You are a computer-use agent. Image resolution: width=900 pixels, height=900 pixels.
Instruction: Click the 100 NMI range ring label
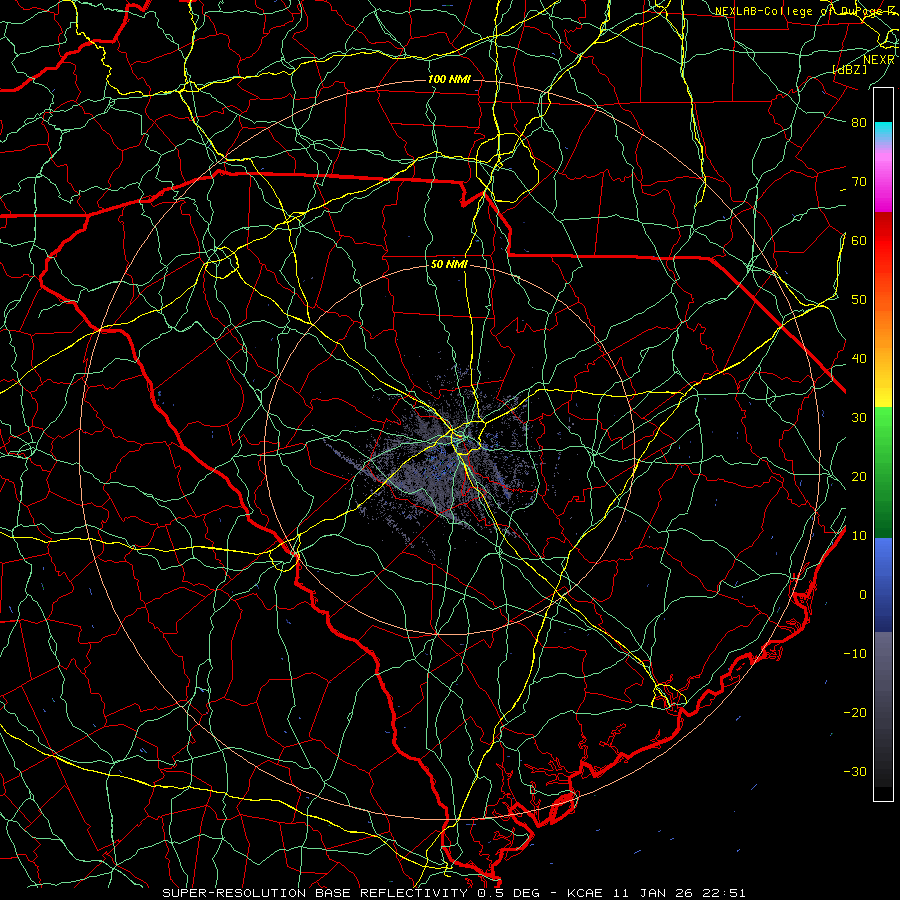pyautogui.click(x=449, y=79)
